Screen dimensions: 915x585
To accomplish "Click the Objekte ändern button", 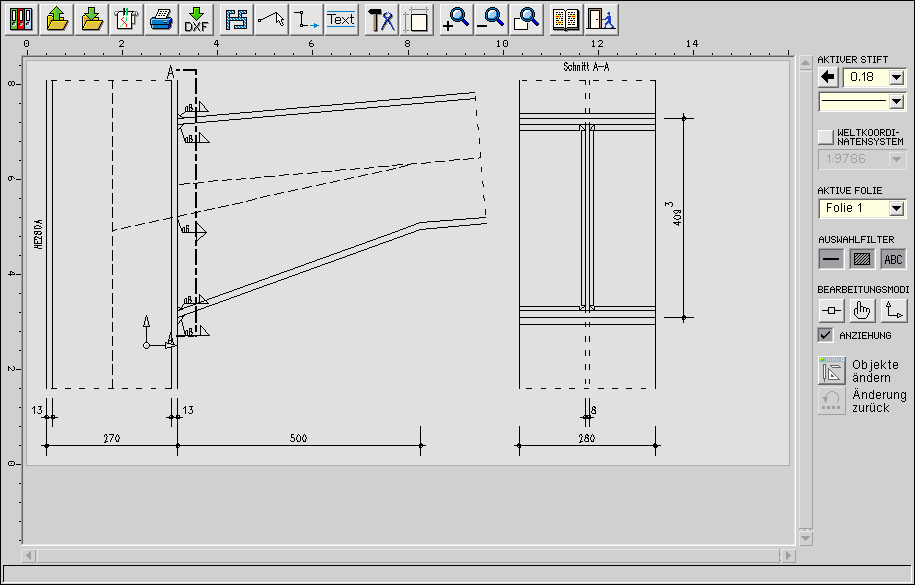I will coord(832,370).
